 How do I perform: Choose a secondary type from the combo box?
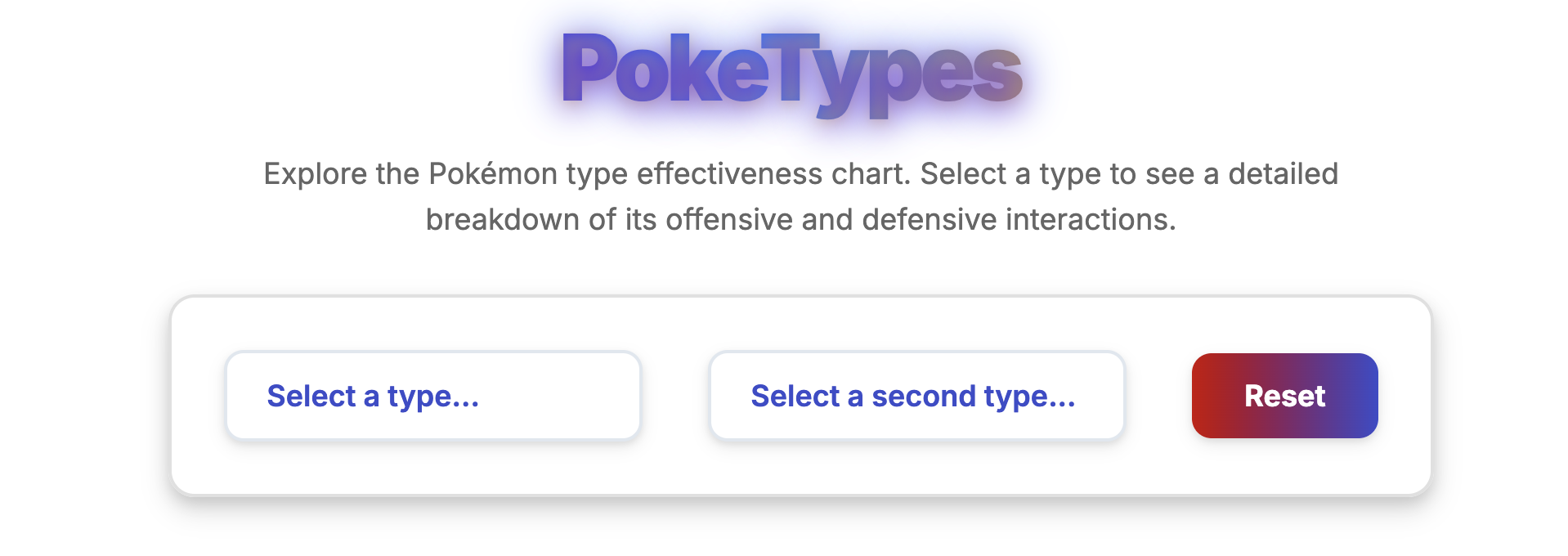click(916, 396)
